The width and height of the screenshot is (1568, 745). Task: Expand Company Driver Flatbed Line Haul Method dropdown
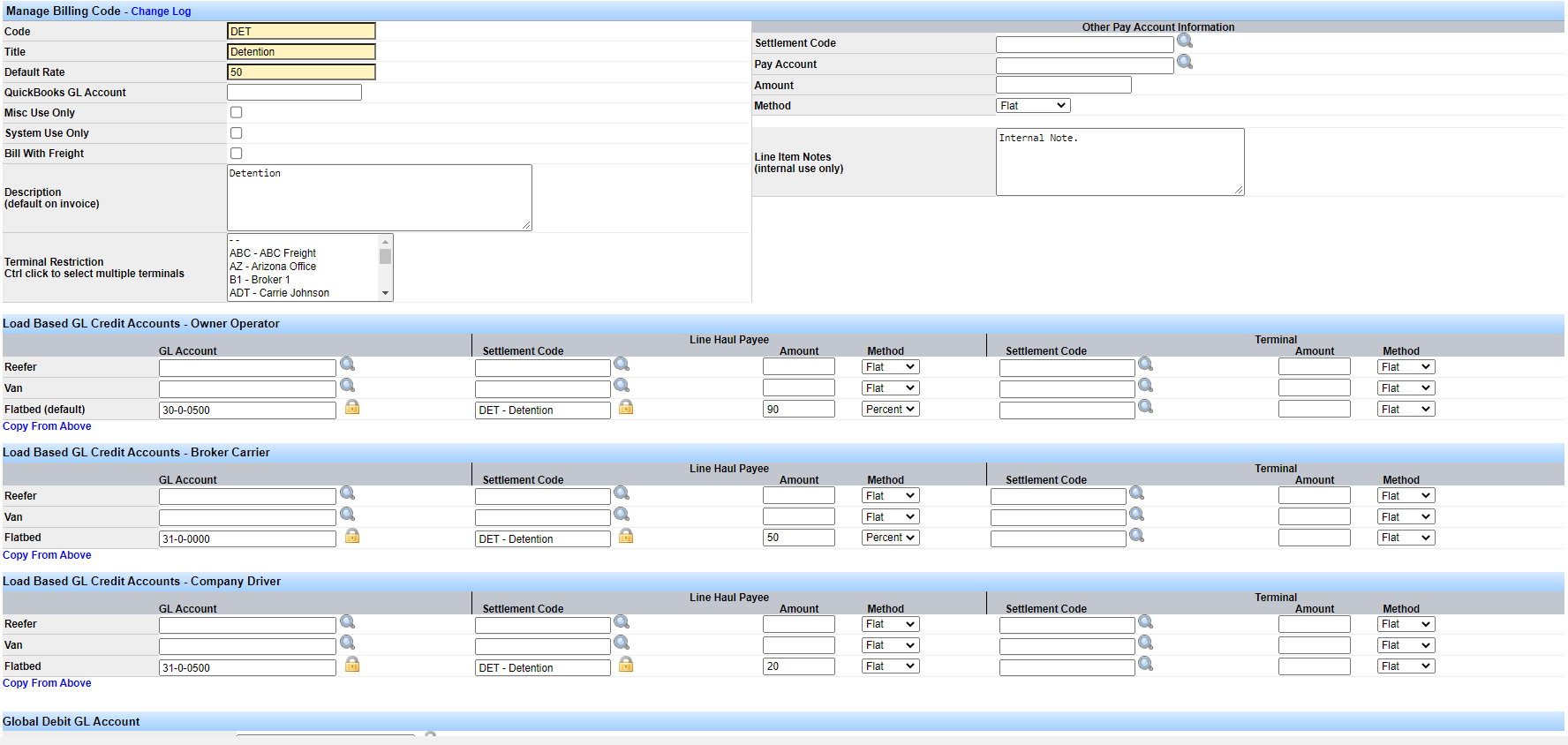891,666
